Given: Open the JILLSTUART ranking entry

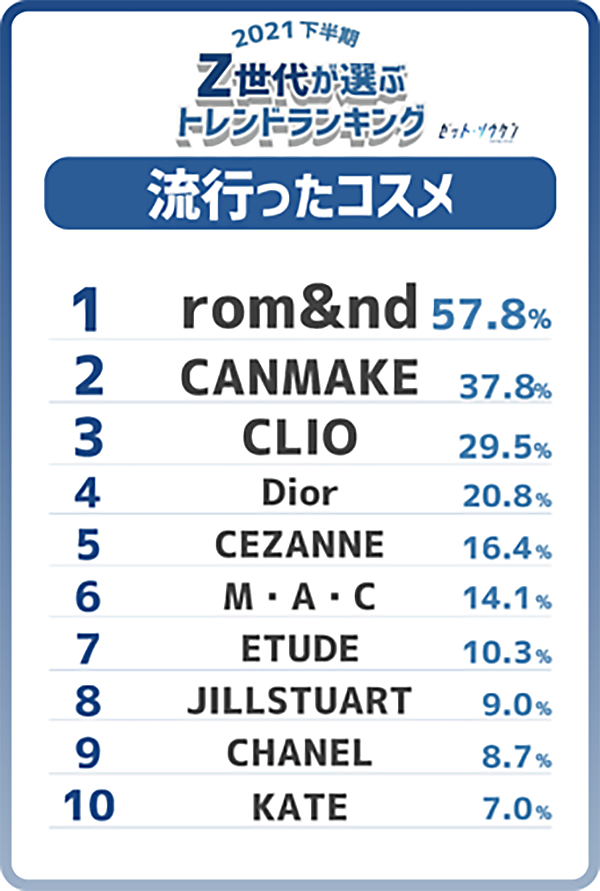Looking at the screenshot, I should click(299, 701).
